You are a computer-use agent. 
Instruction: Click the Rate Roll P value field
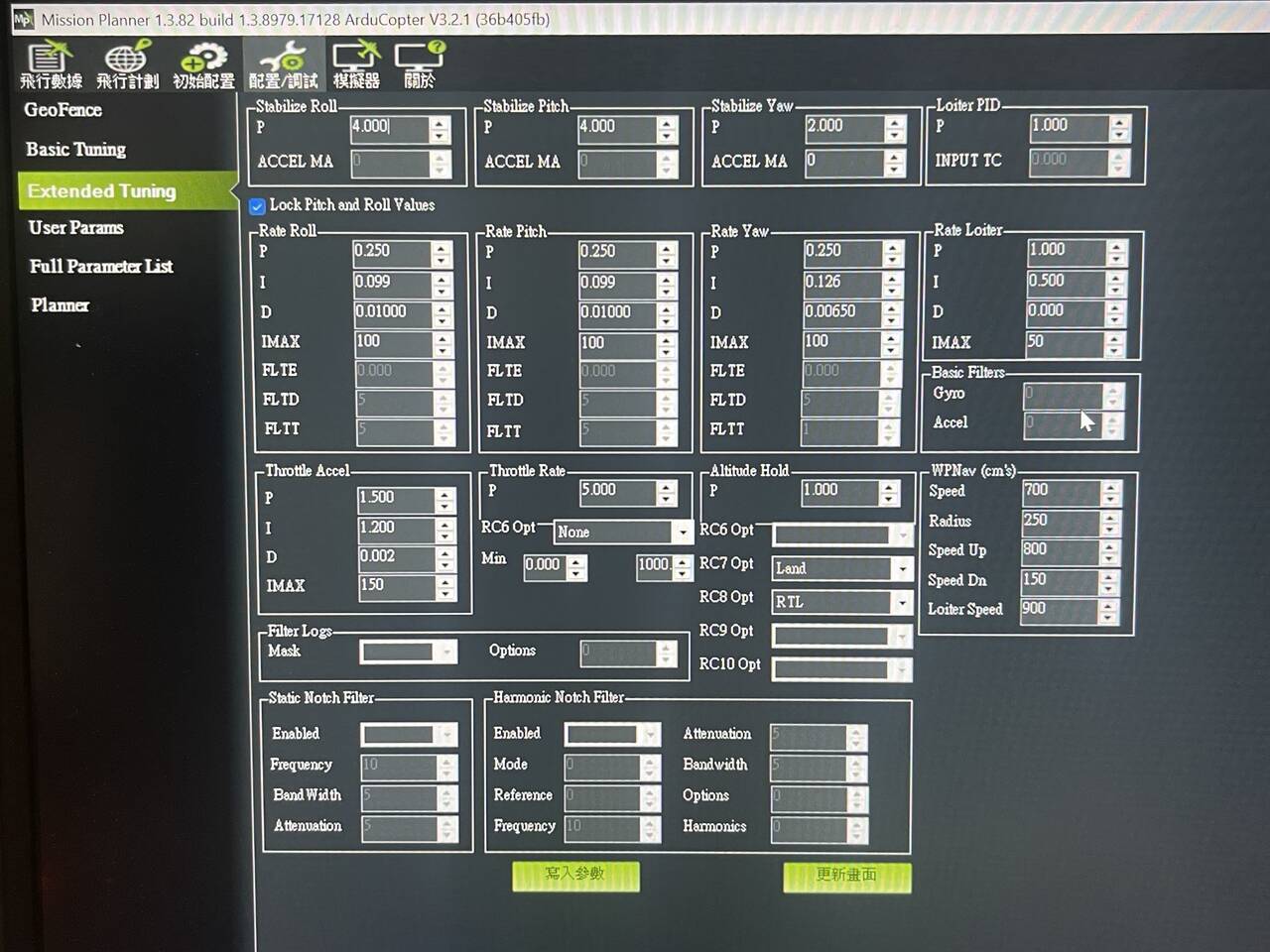coord(392,253)
